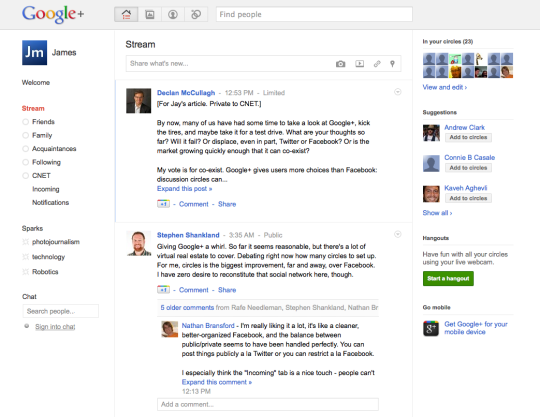The height and width of the screenshot is (417, 540).
Task: Add a photo with camera icon
Action: click(x=341, y=64)
